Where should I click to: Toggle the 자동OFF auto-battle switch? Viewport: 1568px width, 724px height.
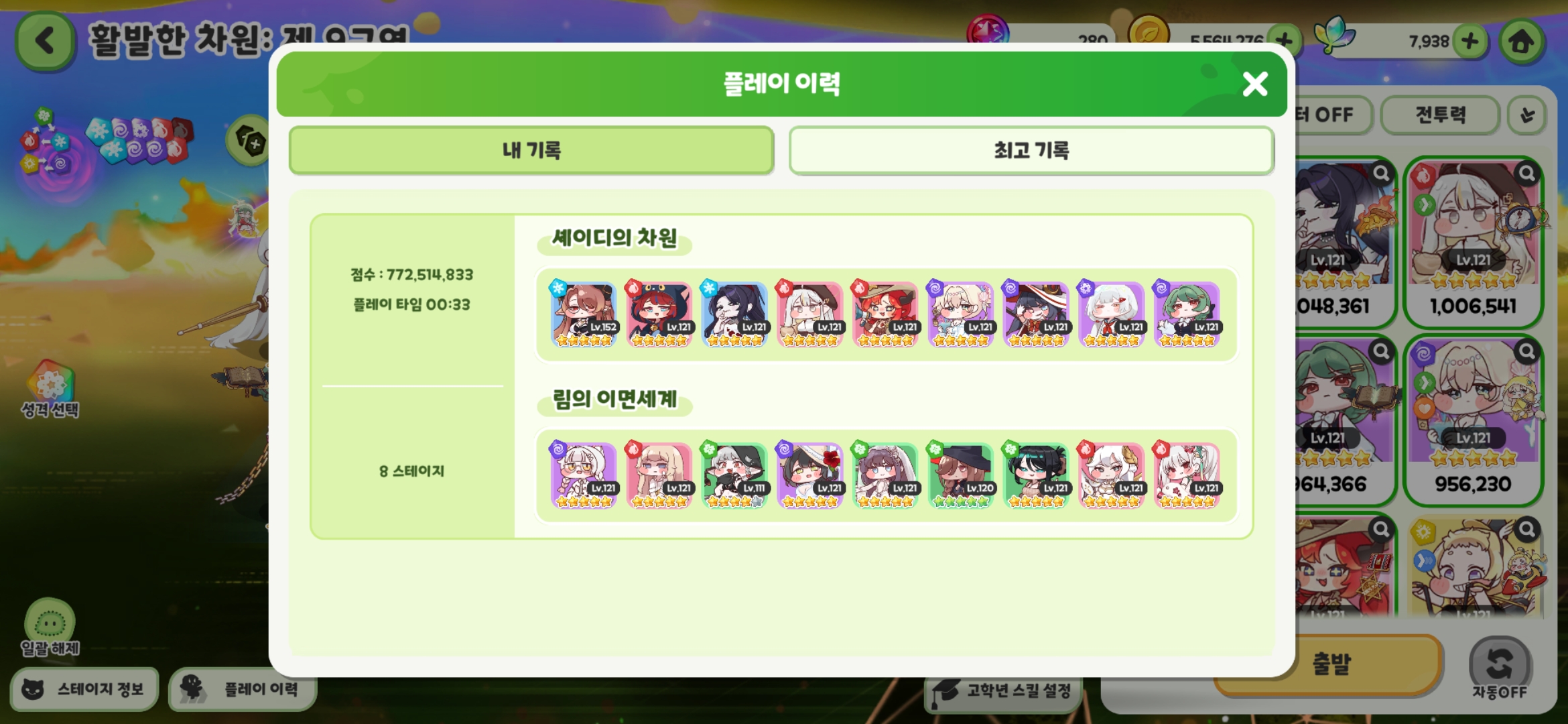(1500, 668)
